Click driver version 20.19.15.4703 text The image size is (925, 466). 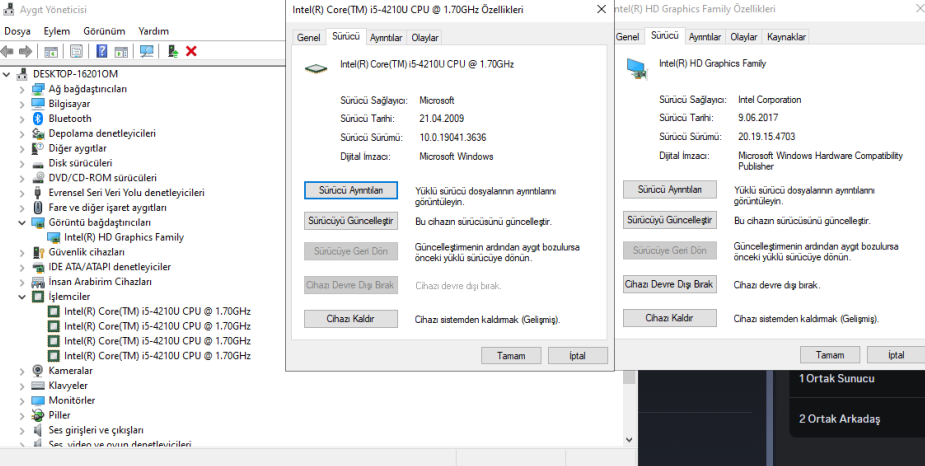coord(766,136)
